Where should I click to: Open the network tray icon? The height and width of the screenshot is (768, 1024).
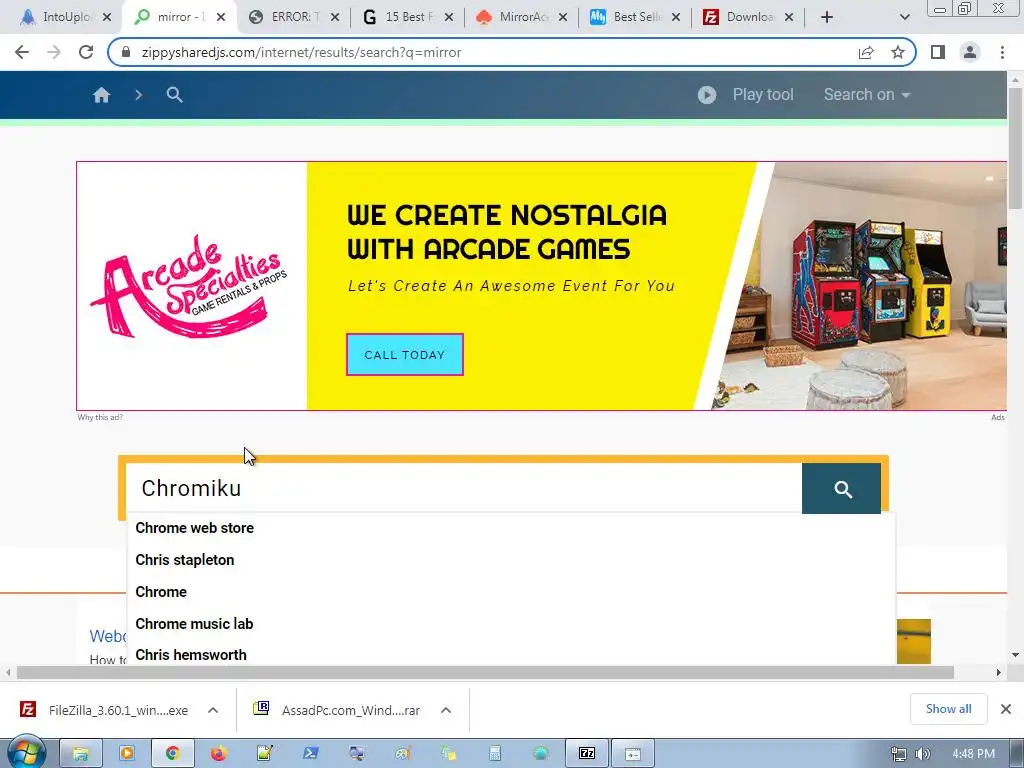coord(899,754)
